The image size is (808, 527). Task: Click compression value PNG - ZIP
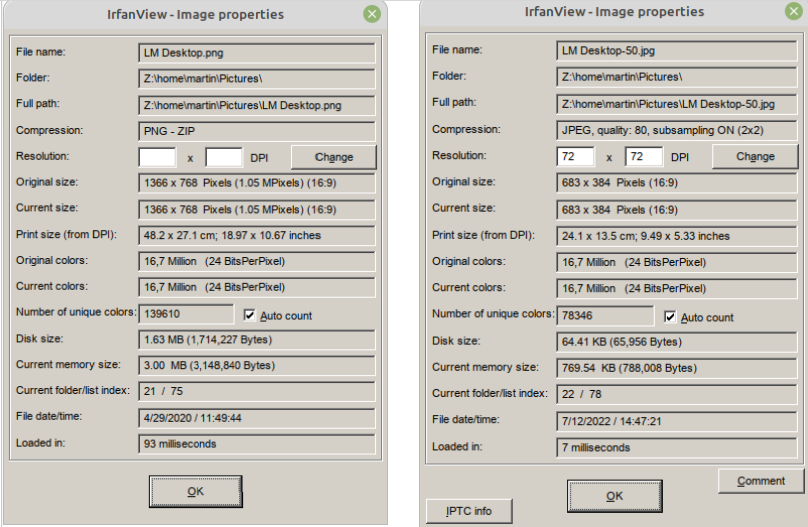[257, 131]
